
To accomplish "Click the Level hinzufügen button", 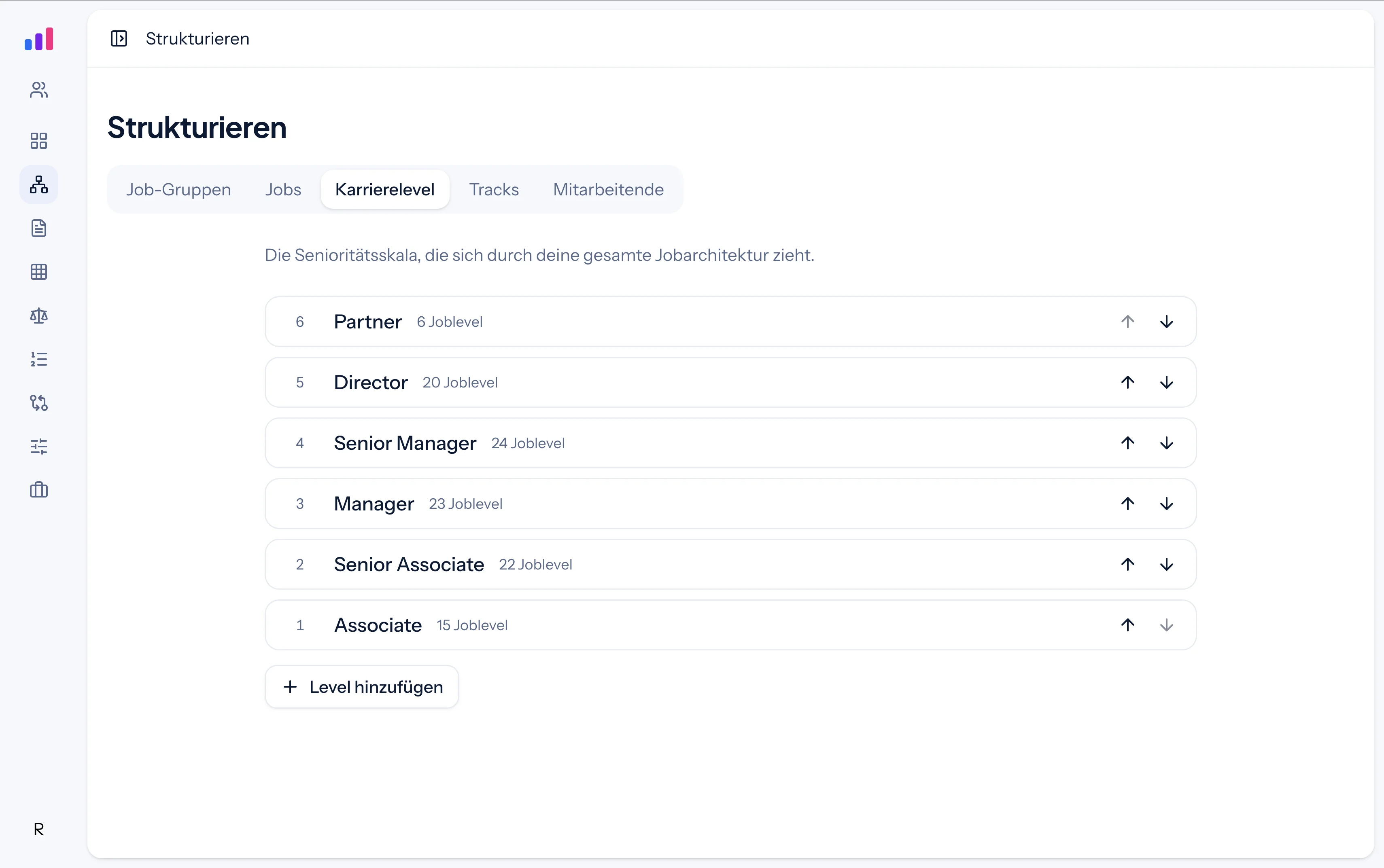I will point(362,686).
